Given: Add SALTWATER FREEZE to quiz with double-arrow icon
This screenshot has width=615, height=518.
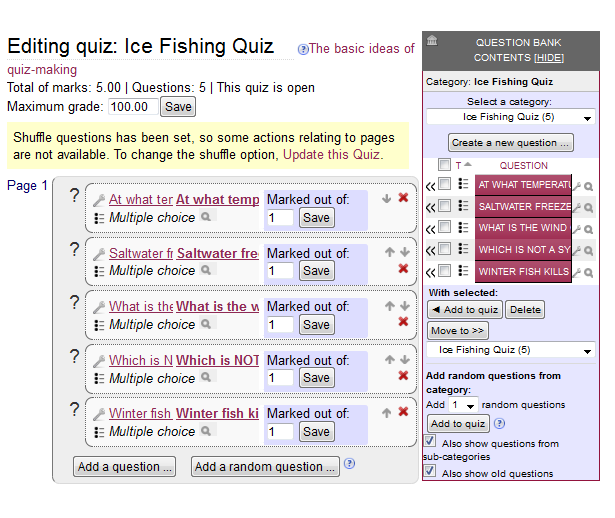Looking at the screenshot, I should click(430, 207).
